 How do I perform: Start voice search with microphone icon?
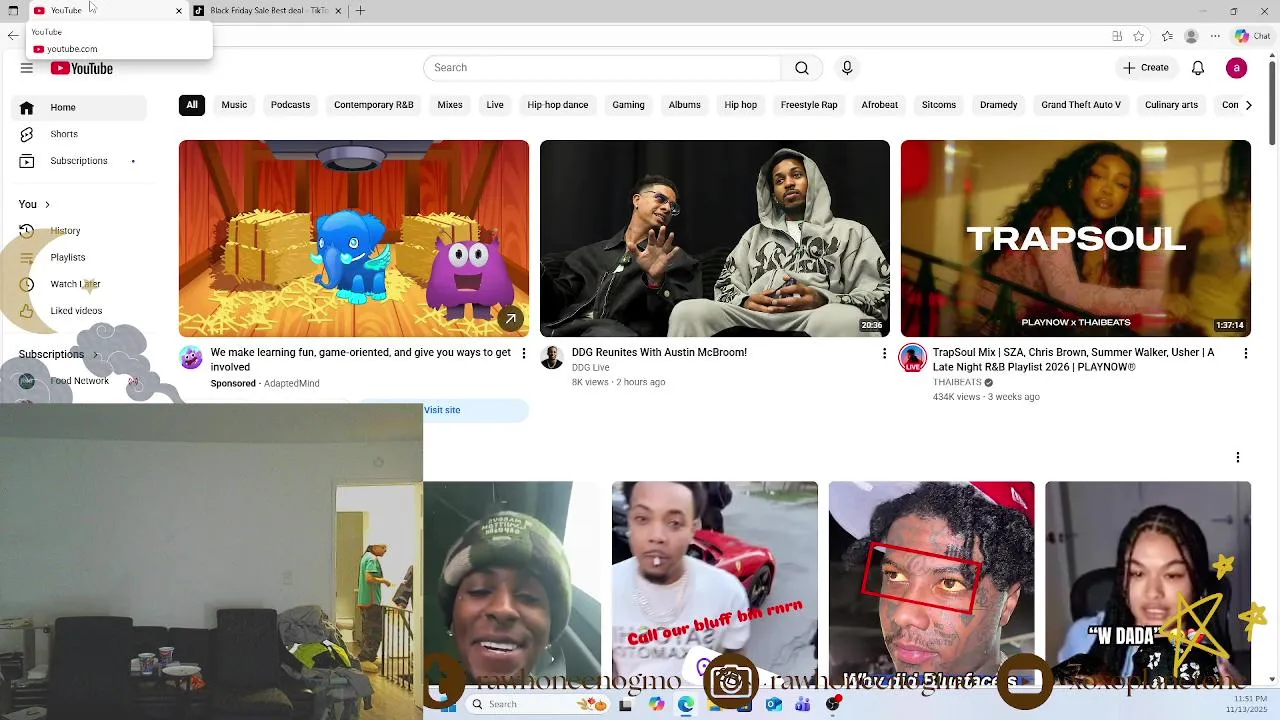click(847, 68)
